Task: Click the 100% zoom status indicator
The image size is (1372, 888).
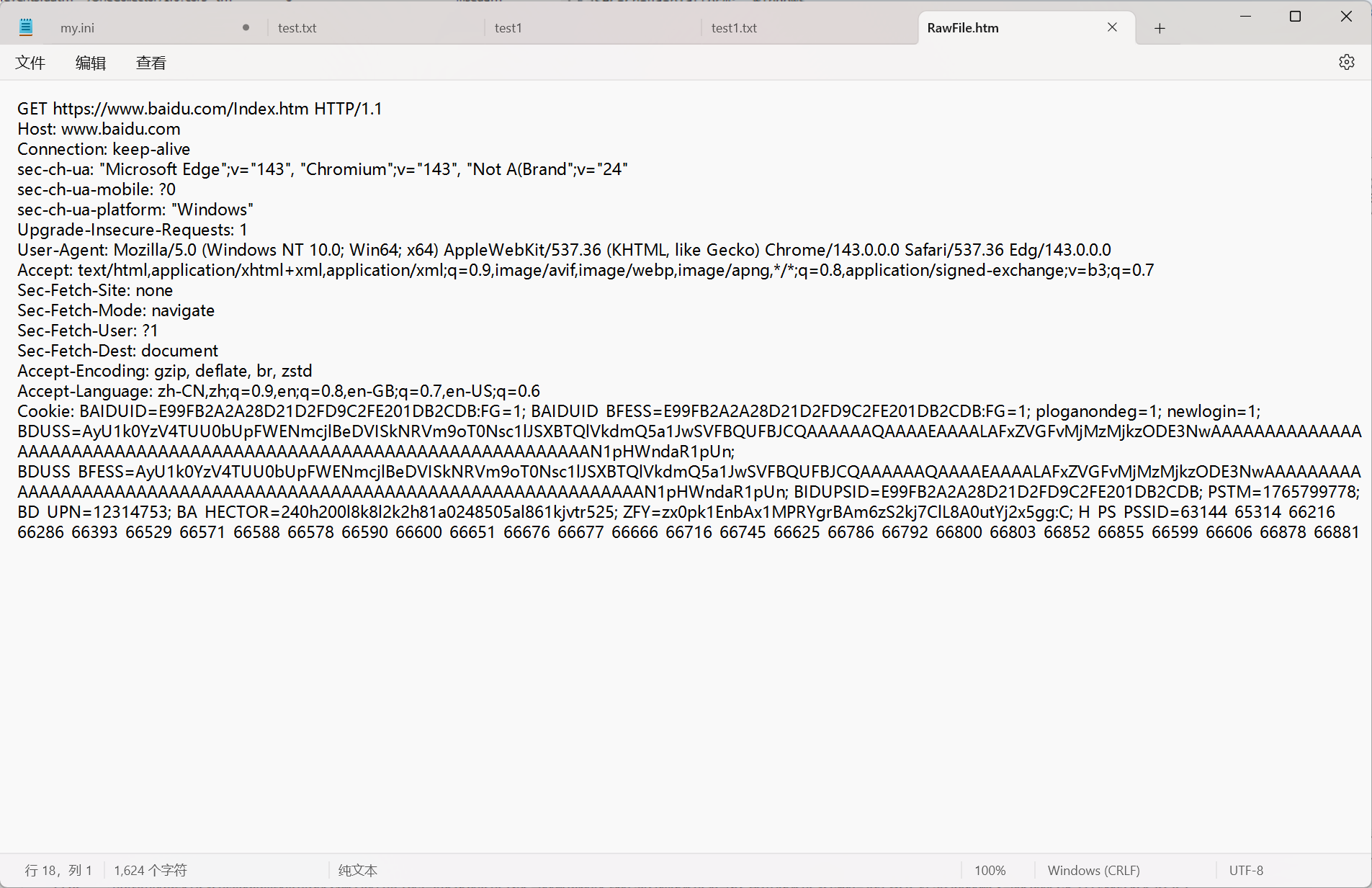Action: [x=990, y=871]
